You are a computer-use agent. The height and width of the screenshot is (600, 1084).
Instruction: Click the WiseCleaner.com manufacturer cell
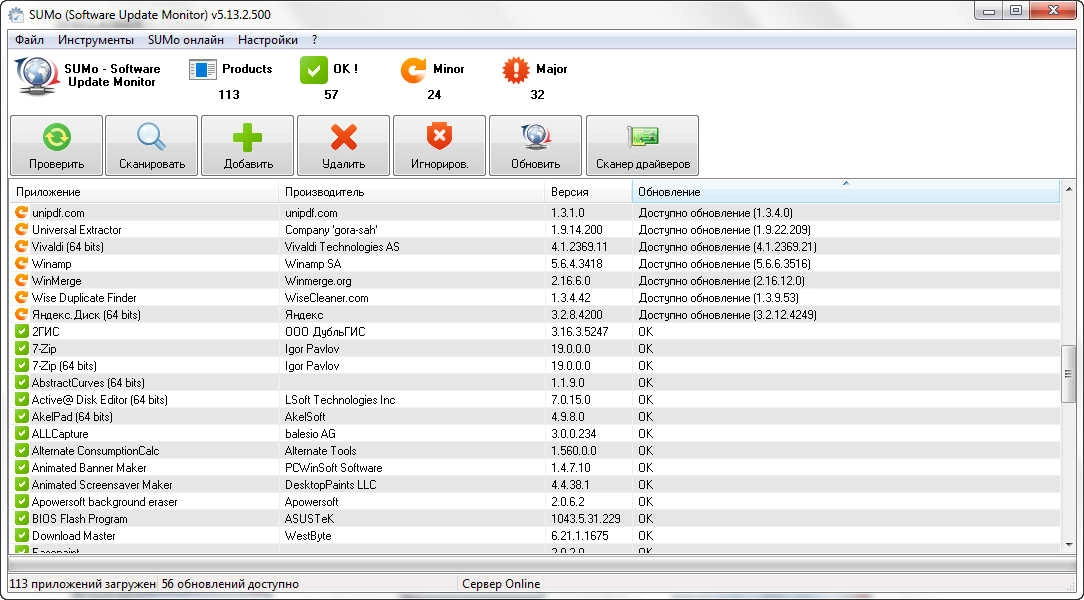point(326,297)
